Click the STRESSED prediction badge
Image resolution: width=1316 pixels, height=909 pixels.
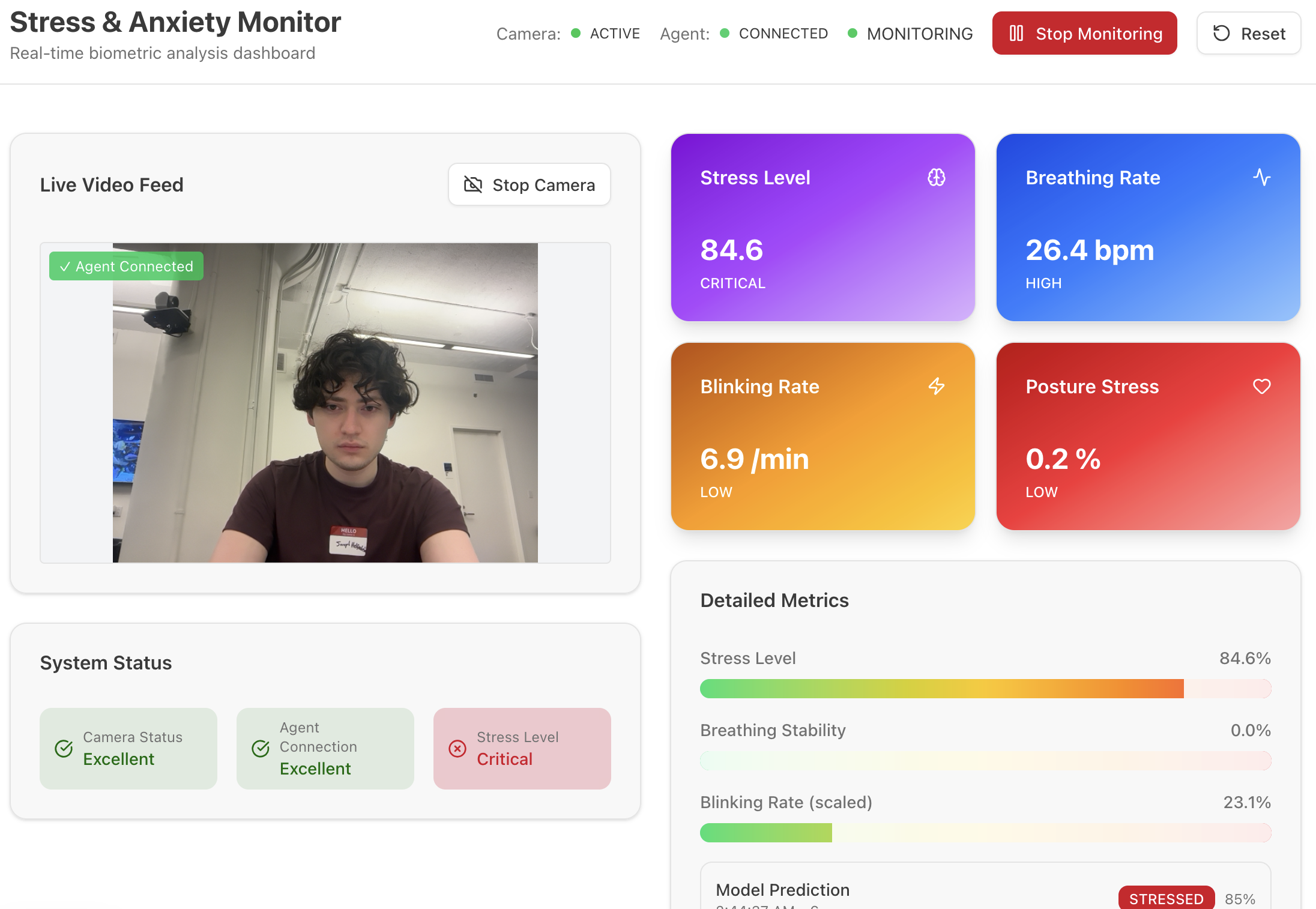[1165, 898]
